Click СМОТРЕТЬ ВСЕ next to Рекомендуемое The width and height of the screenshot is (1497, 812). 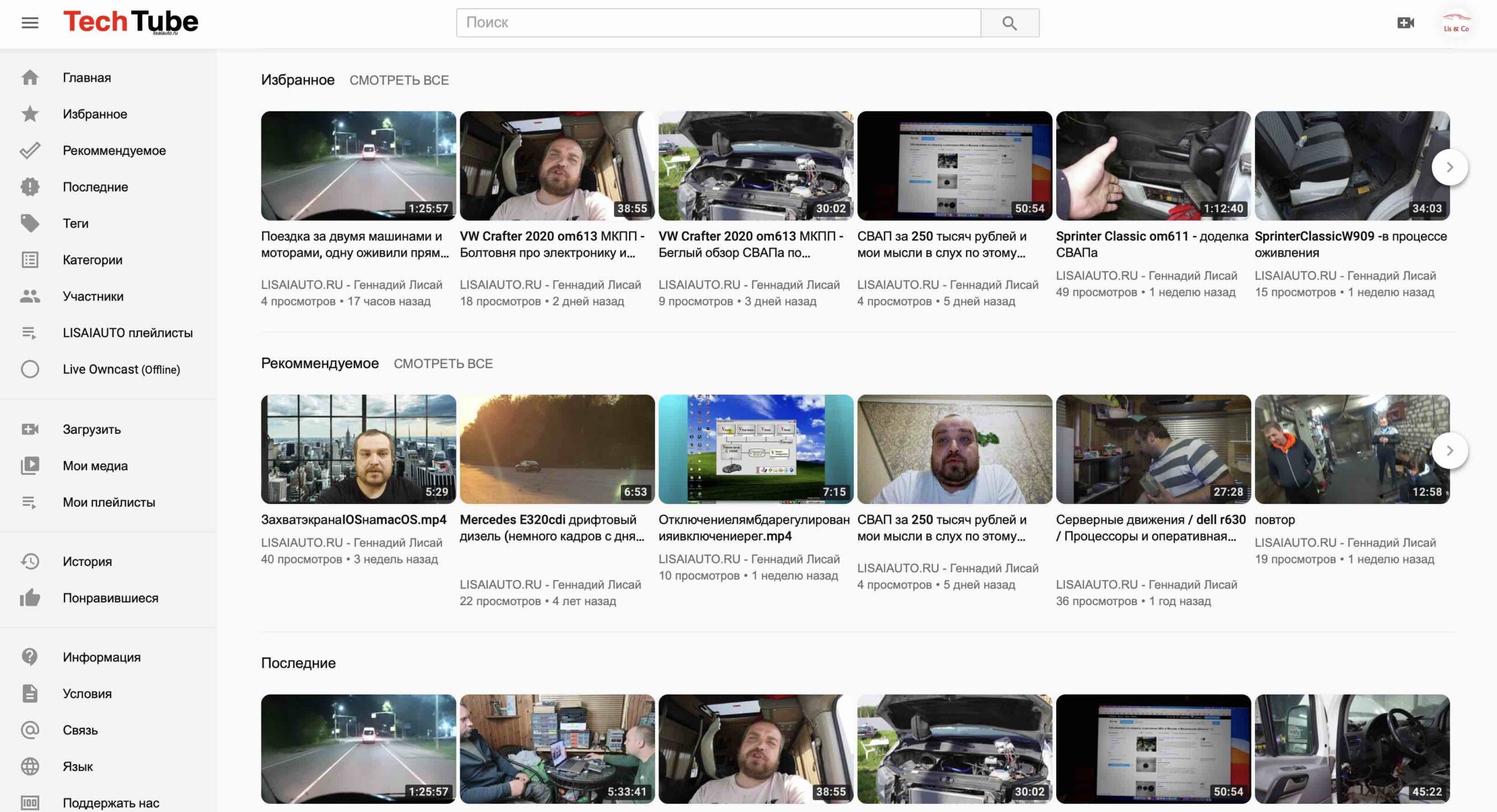pyautogui.click(x=443, y=364)
